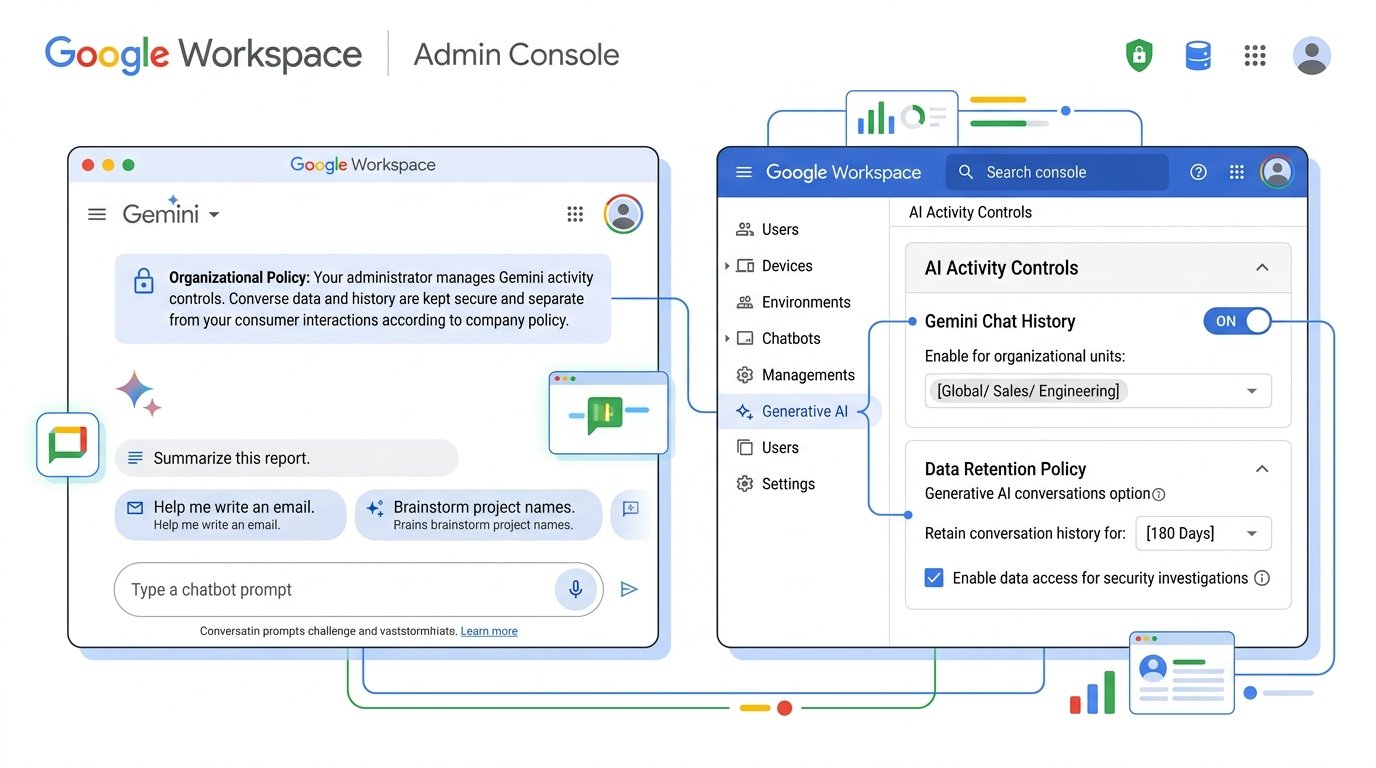The image size is (1376, 768).
Task: Open the apps grid in admin console window
Action: 1237,172
